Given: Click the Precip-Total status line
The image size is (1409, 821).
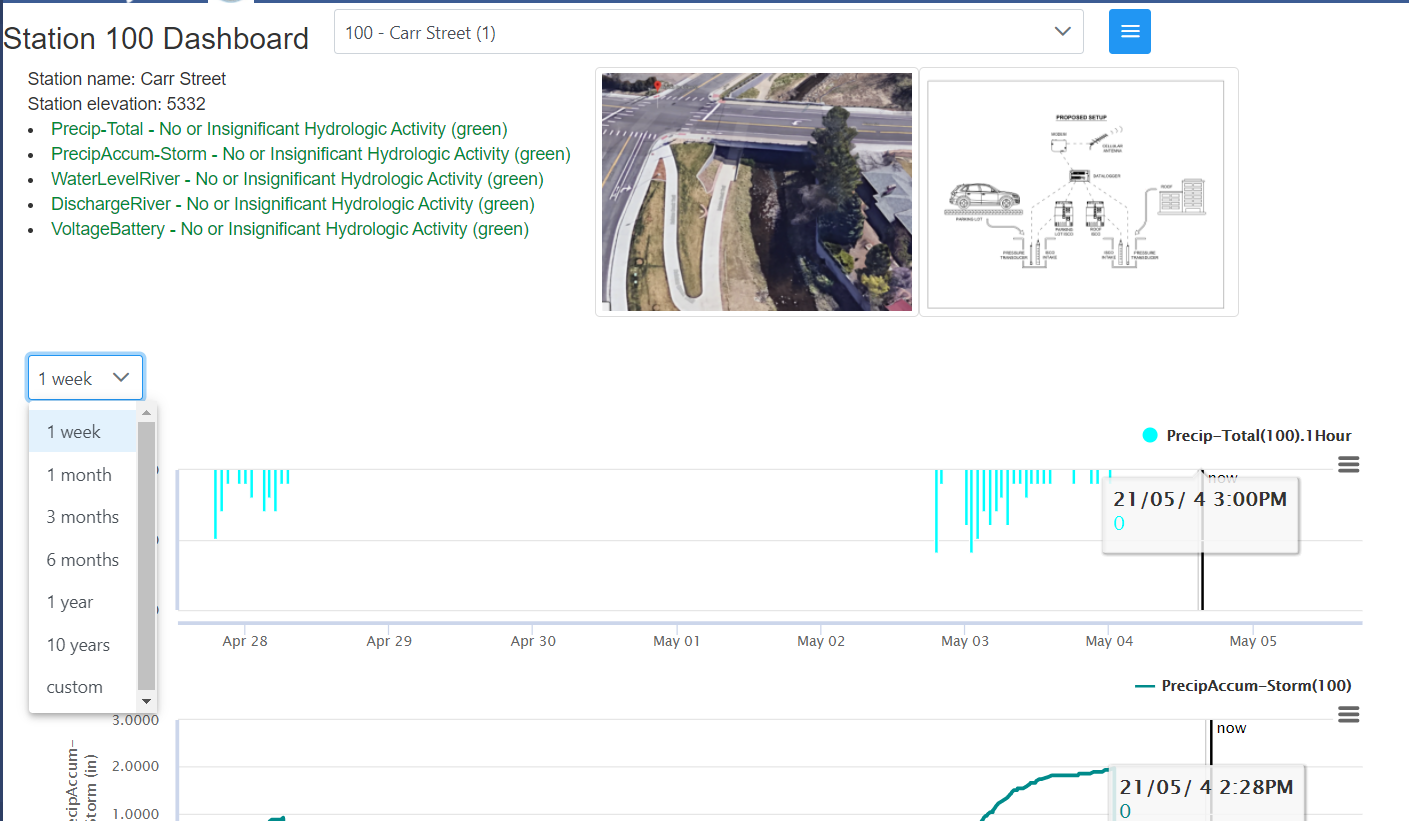Looking at the screenshot, I should 279,129.
